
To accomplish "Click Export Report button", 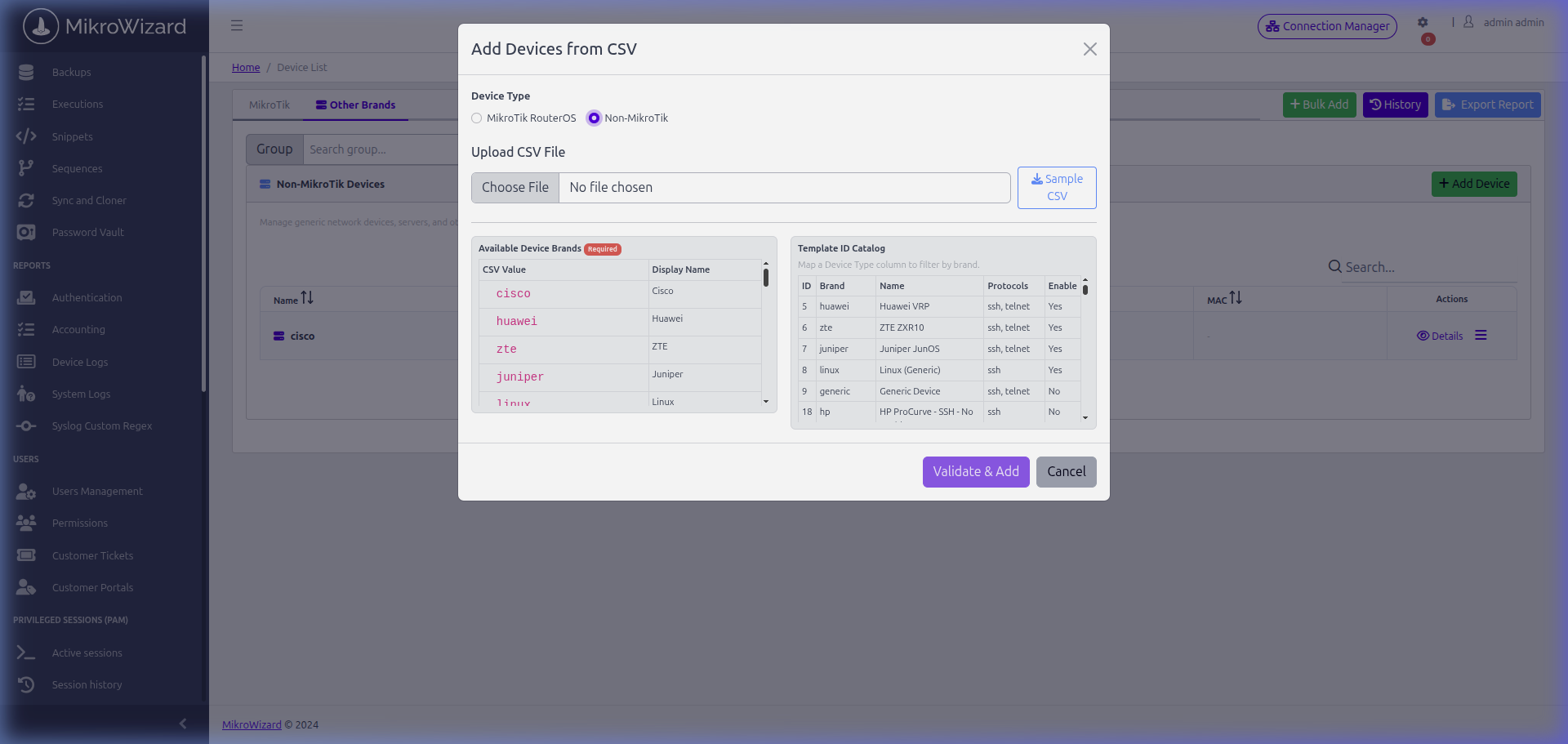I will pyautogui.click(x=1488, y=105).
